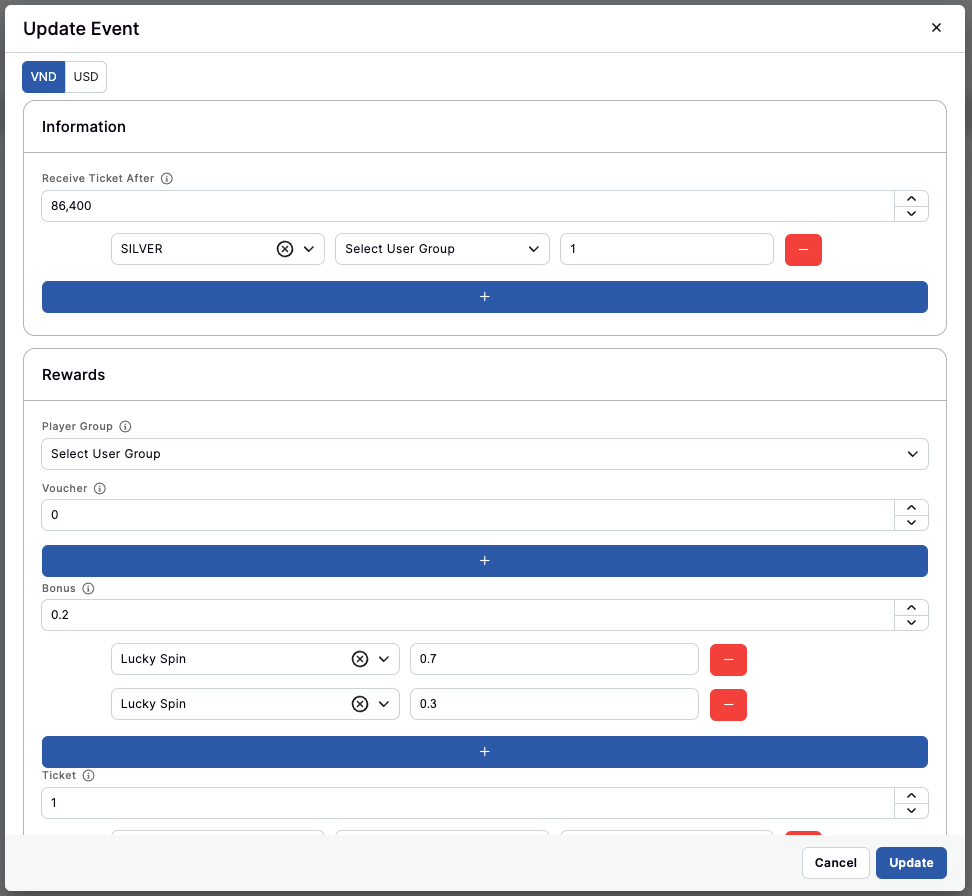Click info icon next to Receive Ticket After
Viewport: 972px width, 896px height.
pyautogui.click(x=167, y=179)
